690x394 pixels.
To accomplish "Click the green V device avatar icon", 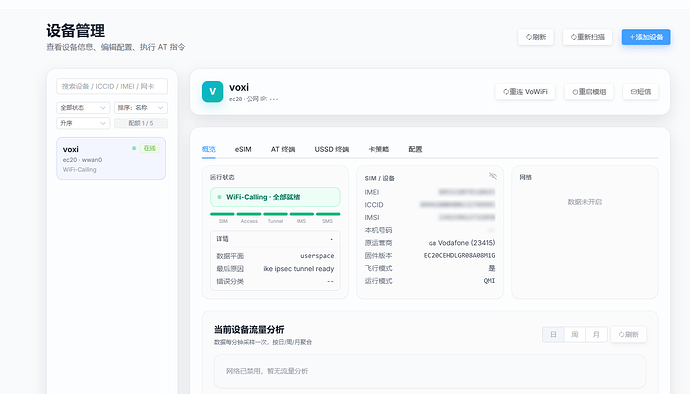I will point(213,92).
